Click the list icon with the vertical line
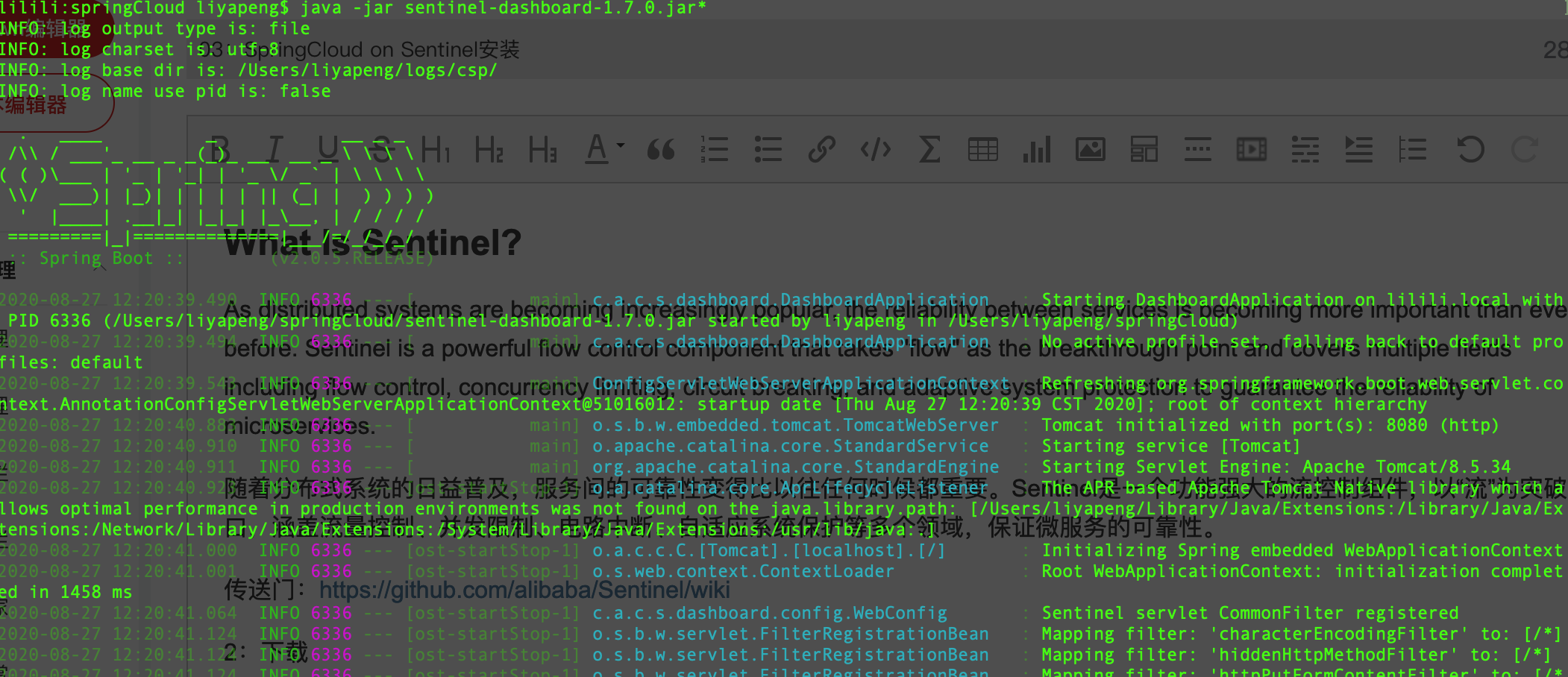Screen dimensions: 1568x677 pos(1413,149)
